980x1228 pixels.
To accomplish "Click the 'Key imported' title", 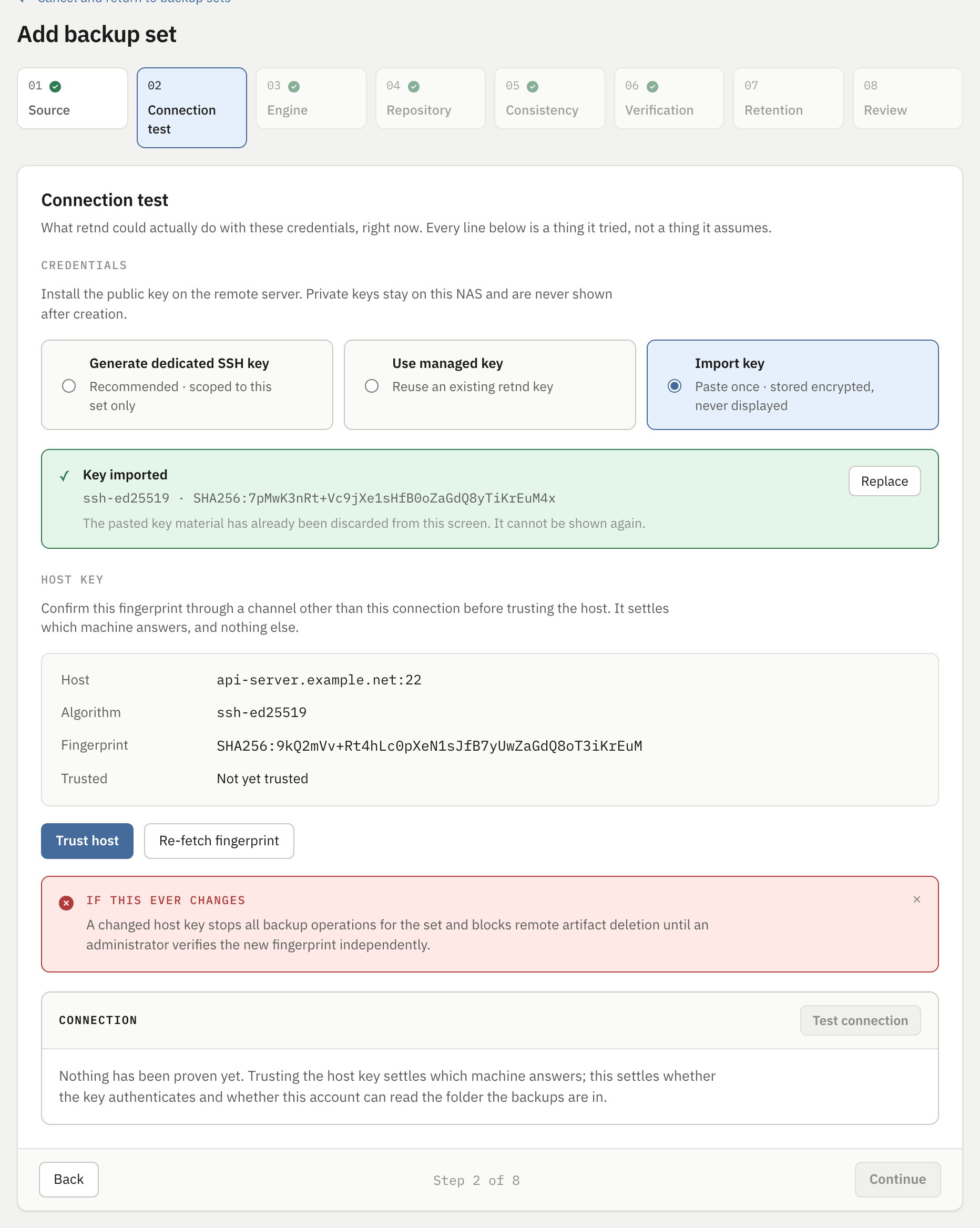I will click(x=125, y=475).
